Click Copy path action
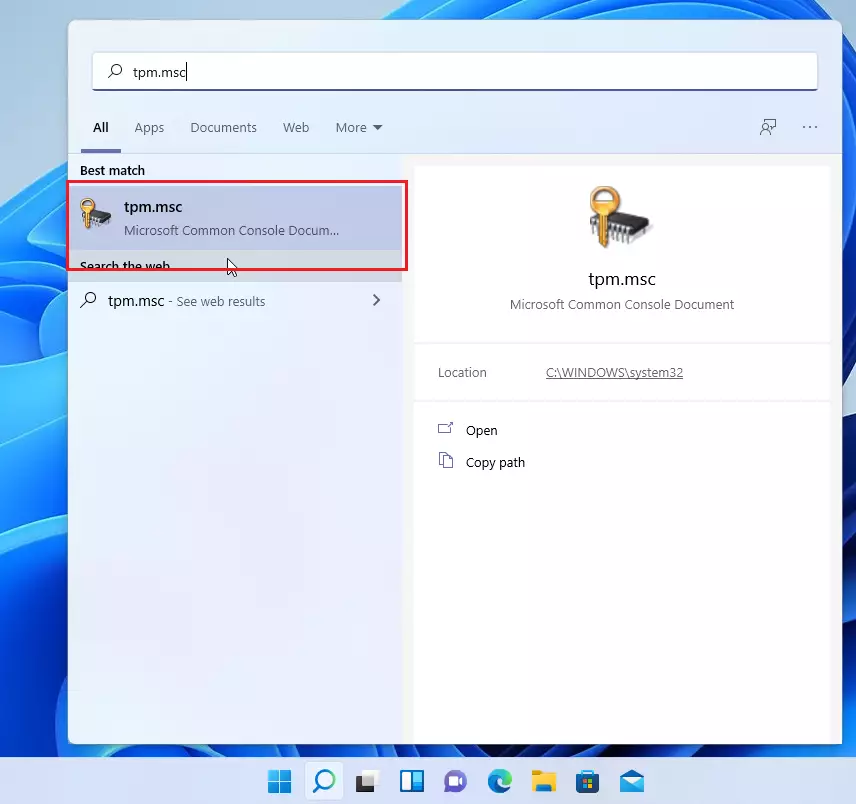The height and width of the screenshot is (804, 856). 495,462
